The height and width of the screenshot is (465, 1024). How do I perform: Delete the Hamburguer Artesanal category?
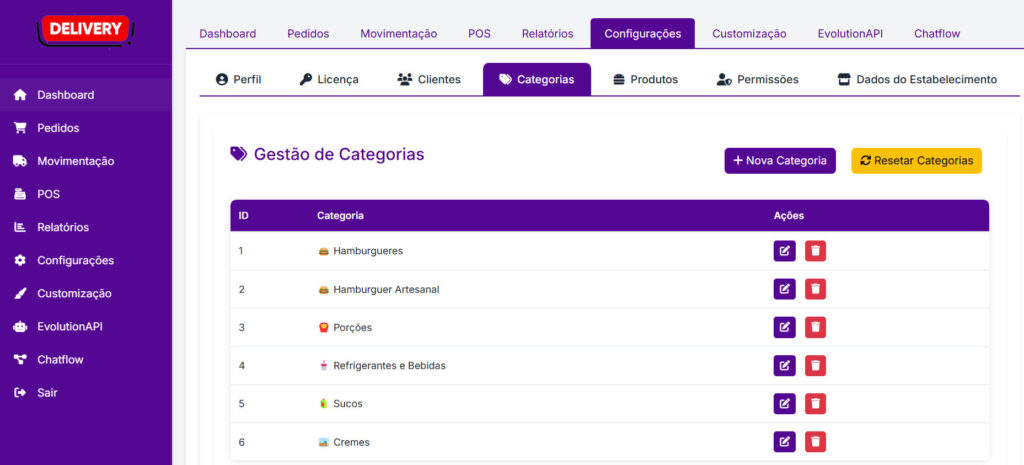[815, 289]
